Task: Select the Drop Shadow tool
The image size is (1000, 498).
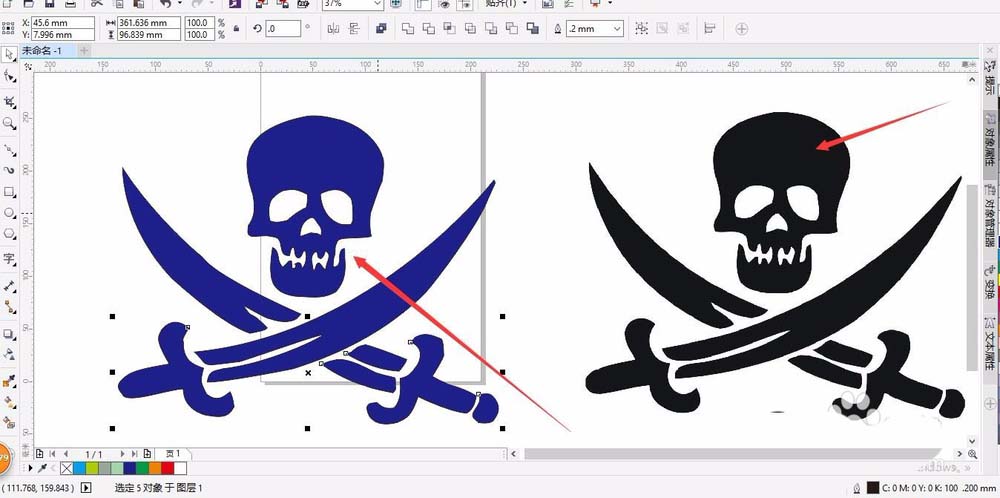Action: [x=10, y=333]
